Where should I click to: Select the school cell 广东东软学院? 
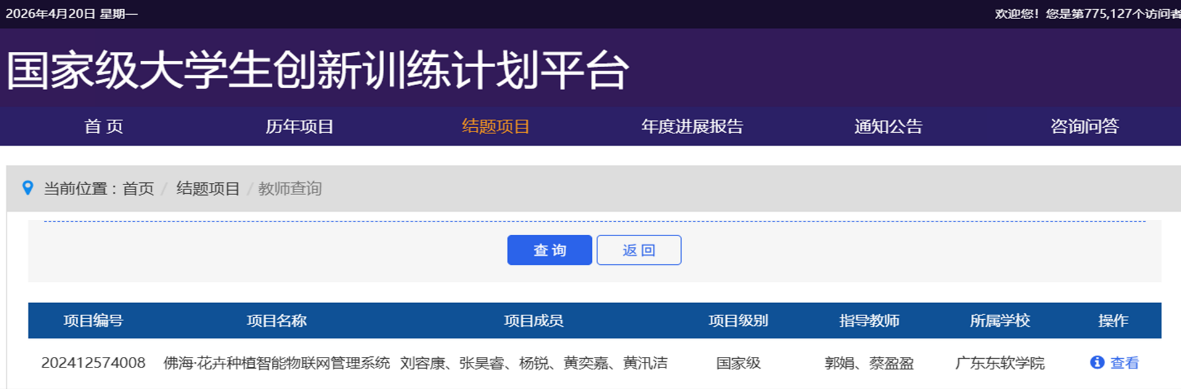pos(999,363)
